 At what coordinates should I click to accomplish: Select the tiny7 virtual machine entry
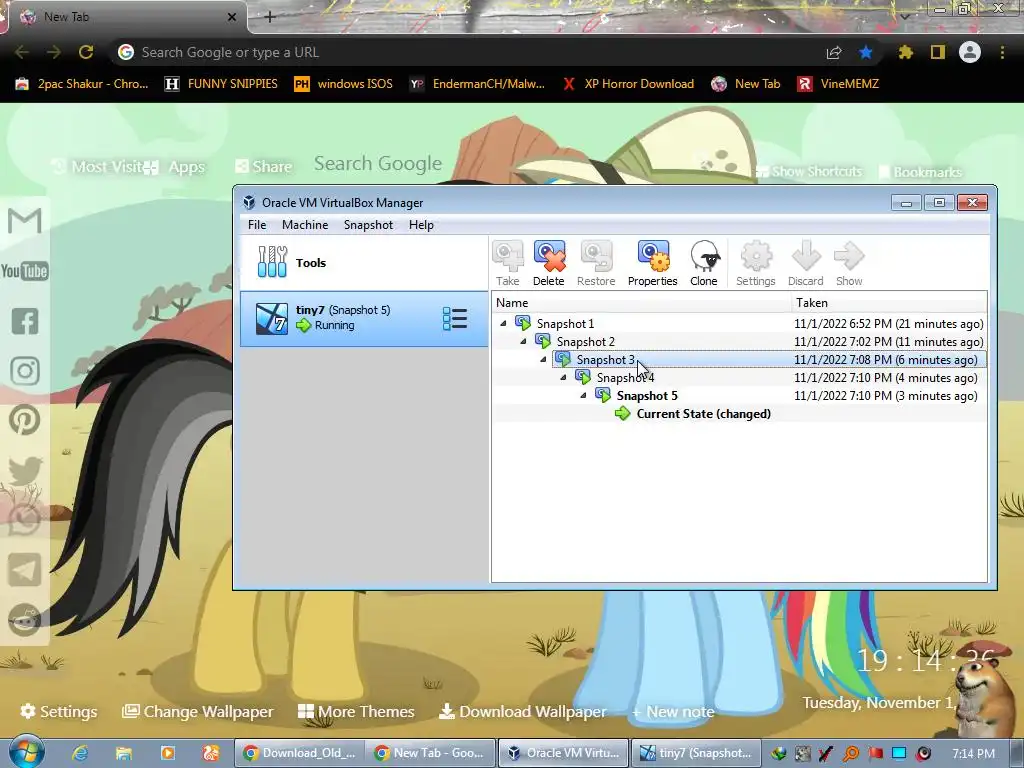coord(364,319)
